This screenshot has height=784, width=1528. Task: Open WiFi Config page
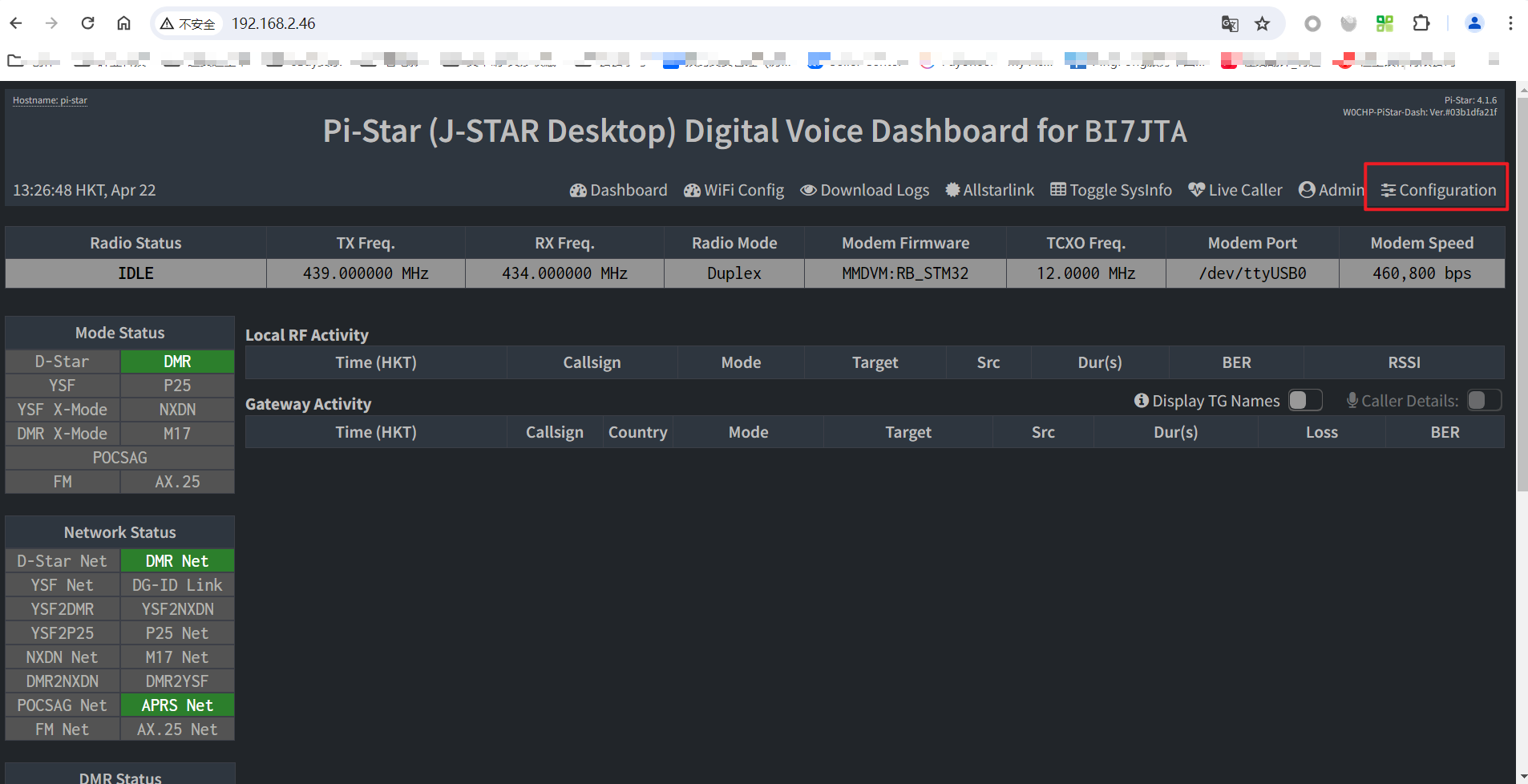click(x=734, y=190)
